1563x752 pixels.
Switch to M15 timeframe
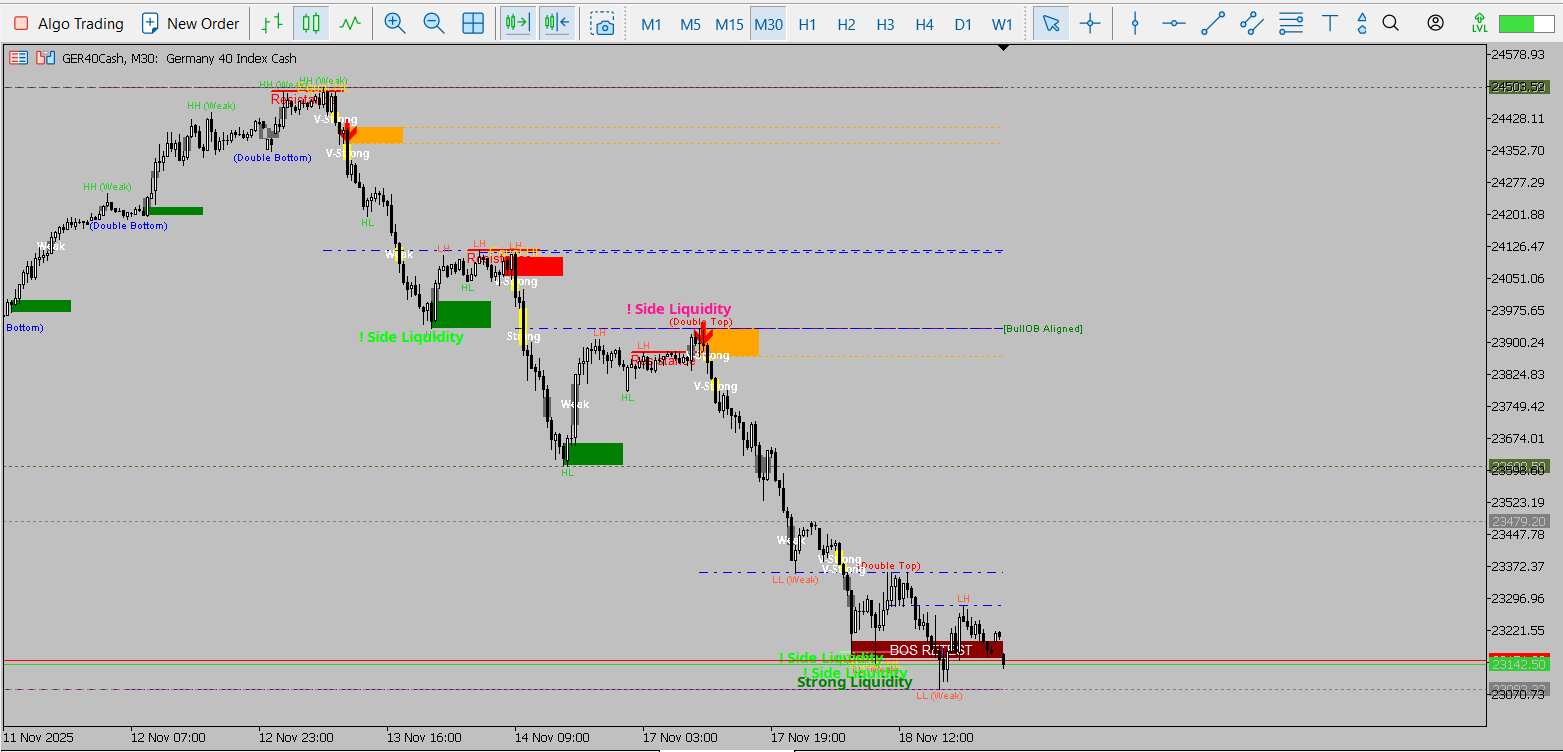point(729,24)
